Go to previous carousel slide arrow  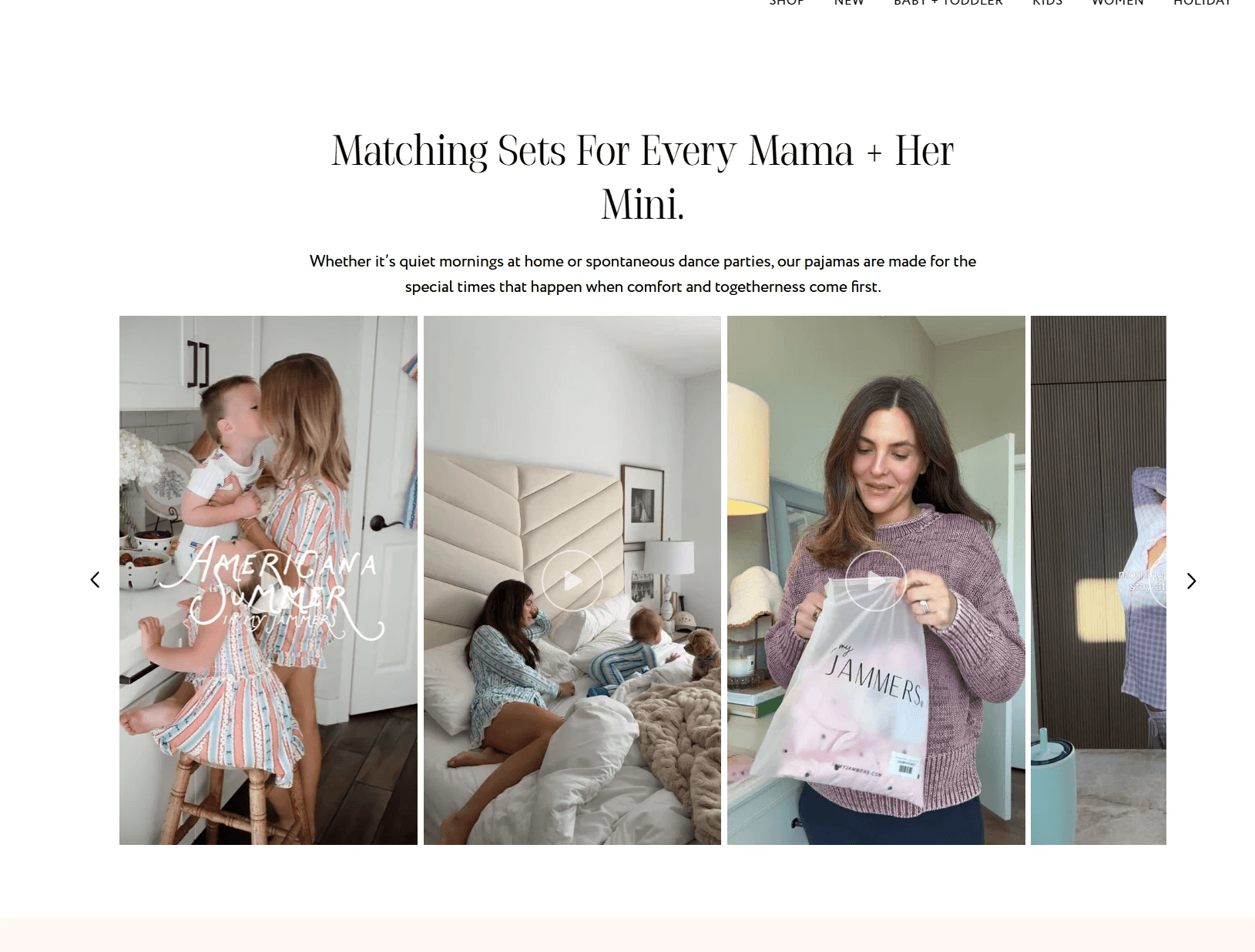(95, 580)
